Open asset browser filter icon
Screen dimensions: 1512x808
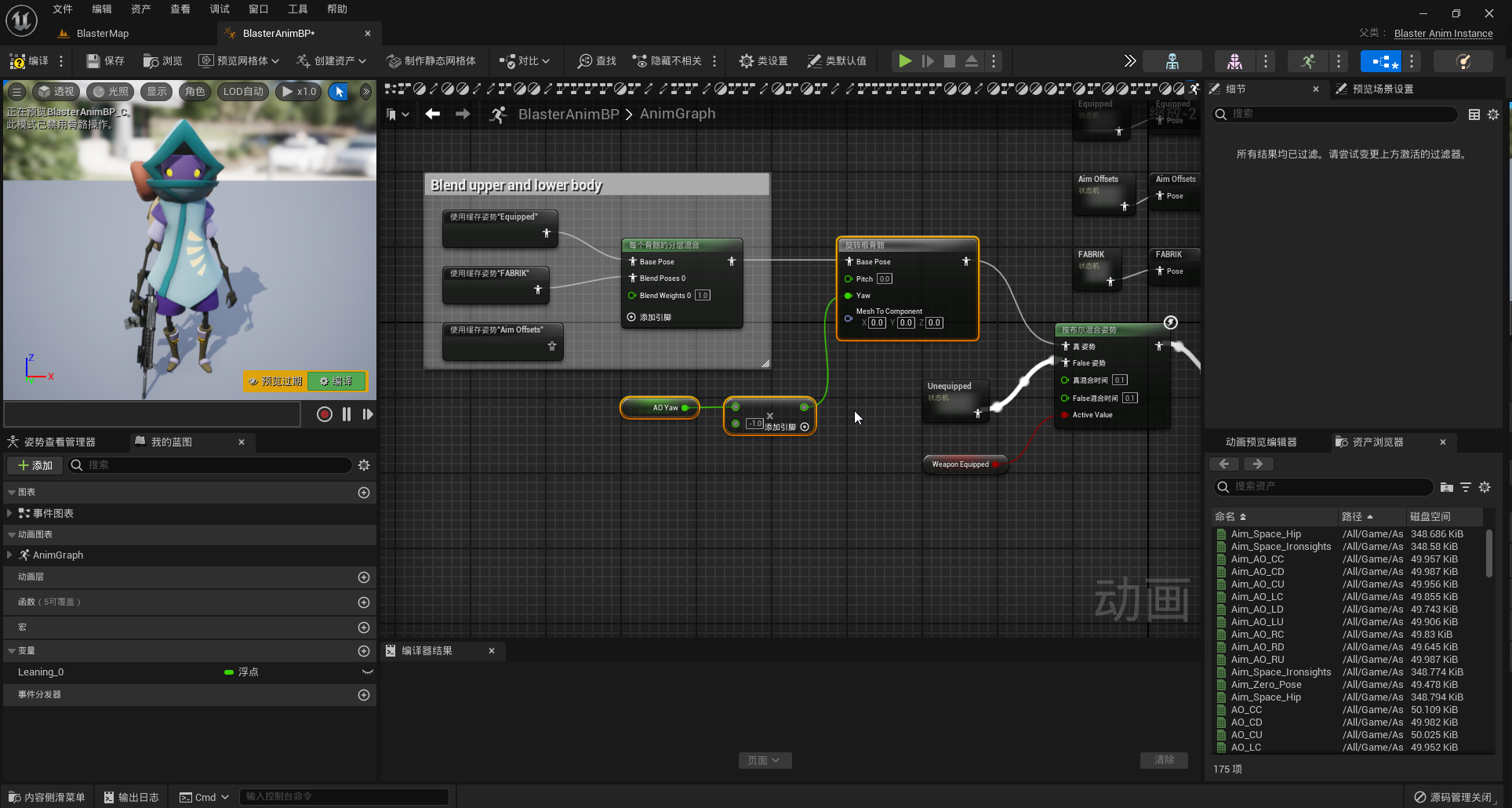[x=1466, y=487]
